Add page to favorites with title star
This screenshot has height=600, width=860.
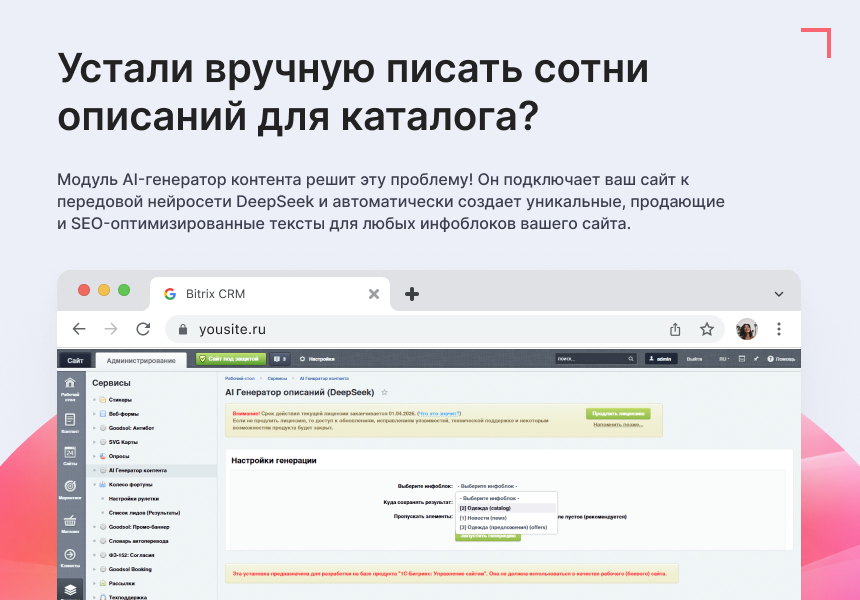pos(384,392)
